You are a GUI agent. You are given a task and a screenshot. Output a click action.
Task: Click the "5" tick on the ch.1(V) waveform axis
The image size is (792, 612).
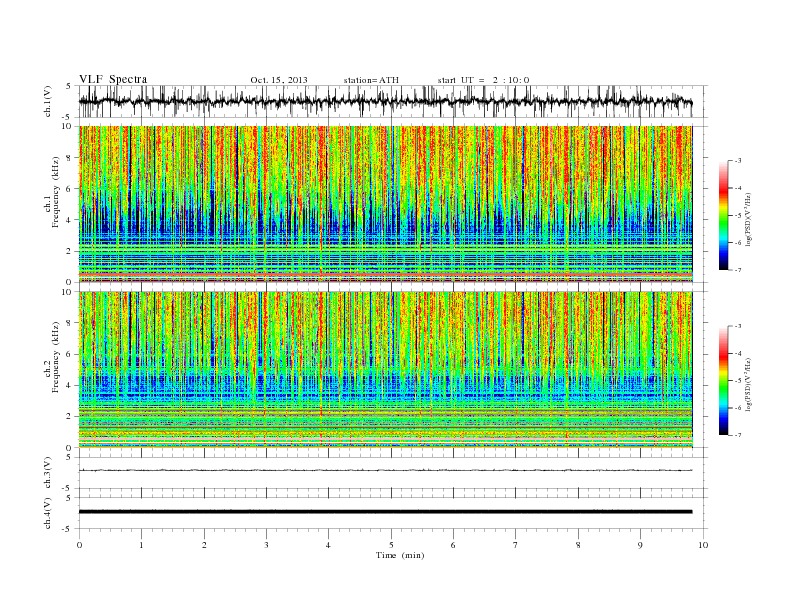(x=69, y=86)
